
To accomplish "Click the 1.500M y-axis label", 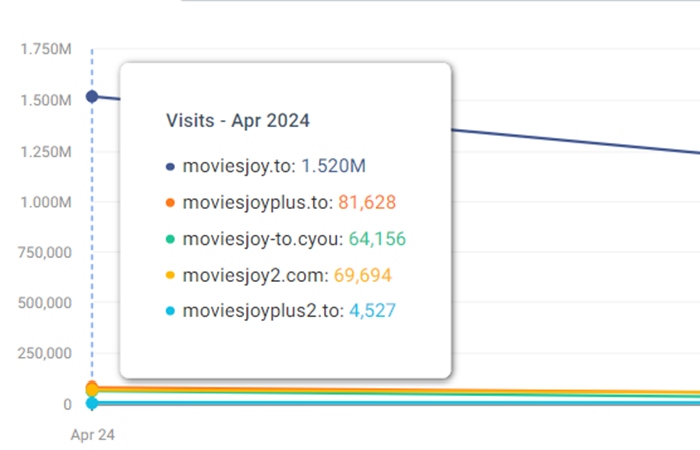I will 46,100.
